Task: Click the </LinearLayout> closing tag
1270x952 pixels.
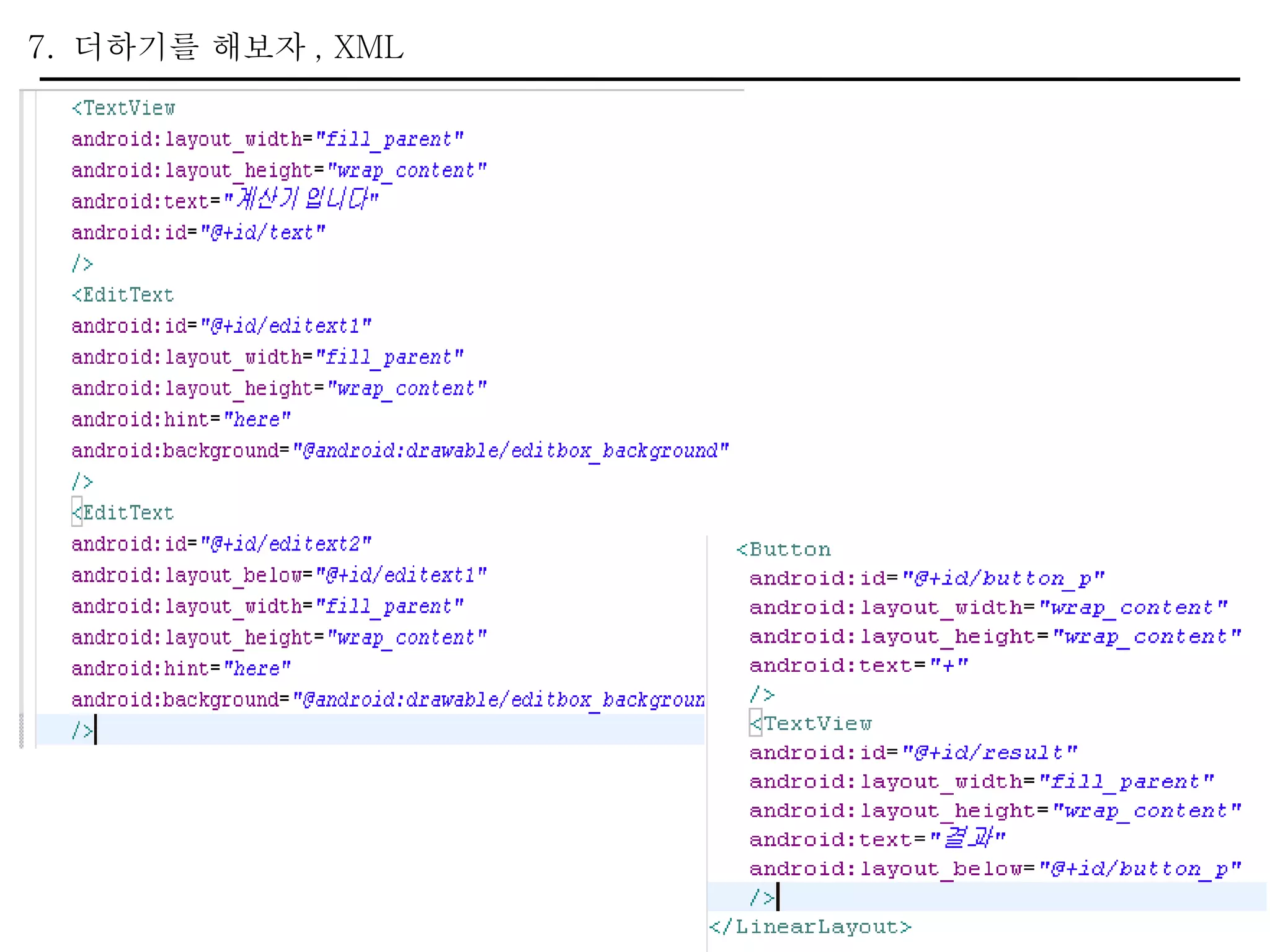Action: (x=810, y=927)
